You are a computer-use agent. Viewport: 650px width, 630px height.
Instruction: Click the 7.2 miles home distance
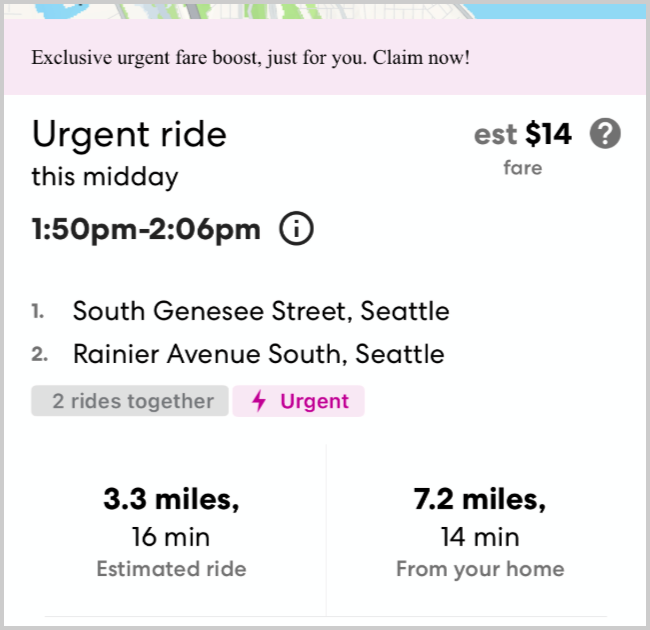(480, 499)
